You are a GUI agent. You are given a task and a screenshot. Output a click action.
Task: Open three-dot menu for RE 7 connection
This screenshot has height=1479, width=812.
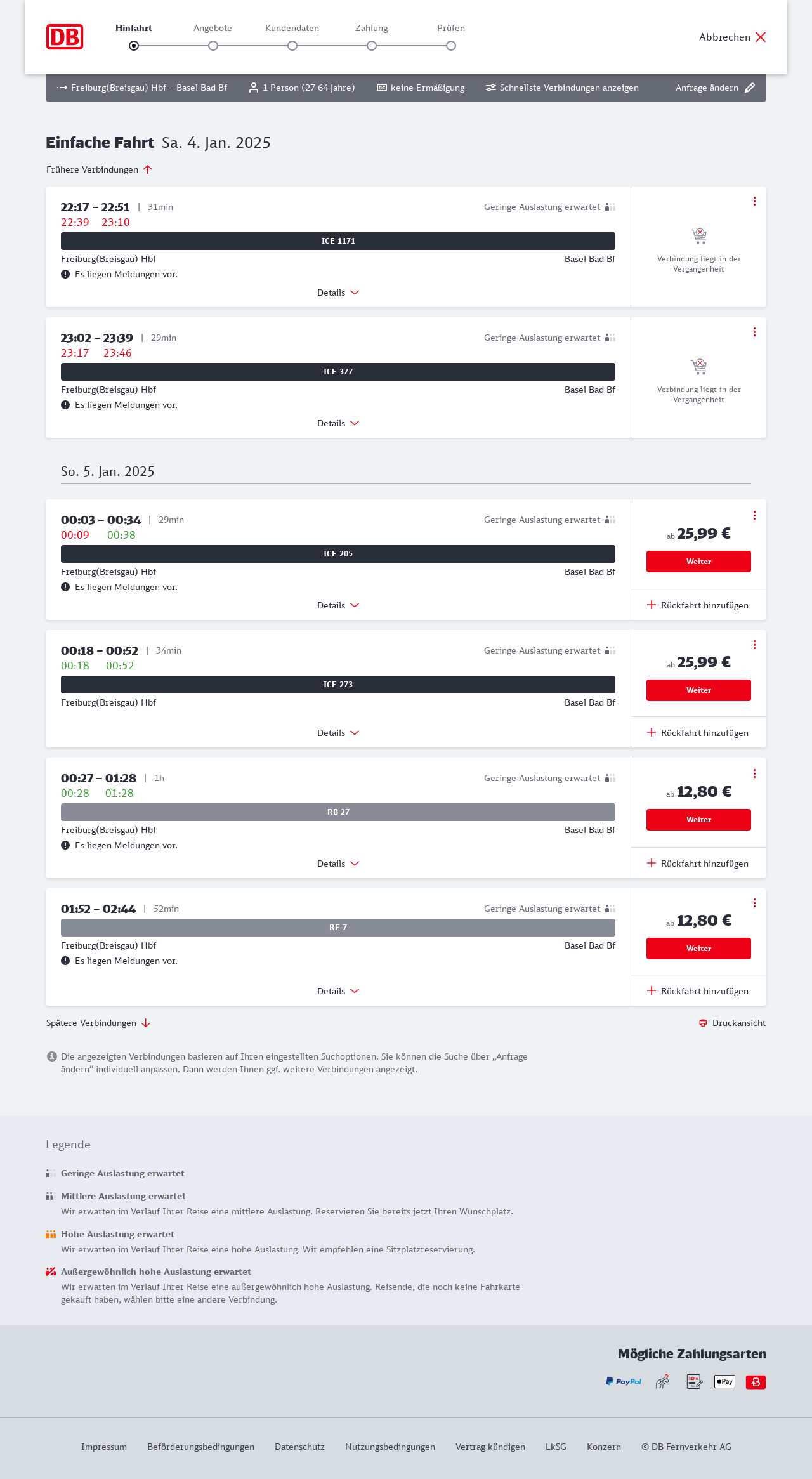click(x=754, y=903)
